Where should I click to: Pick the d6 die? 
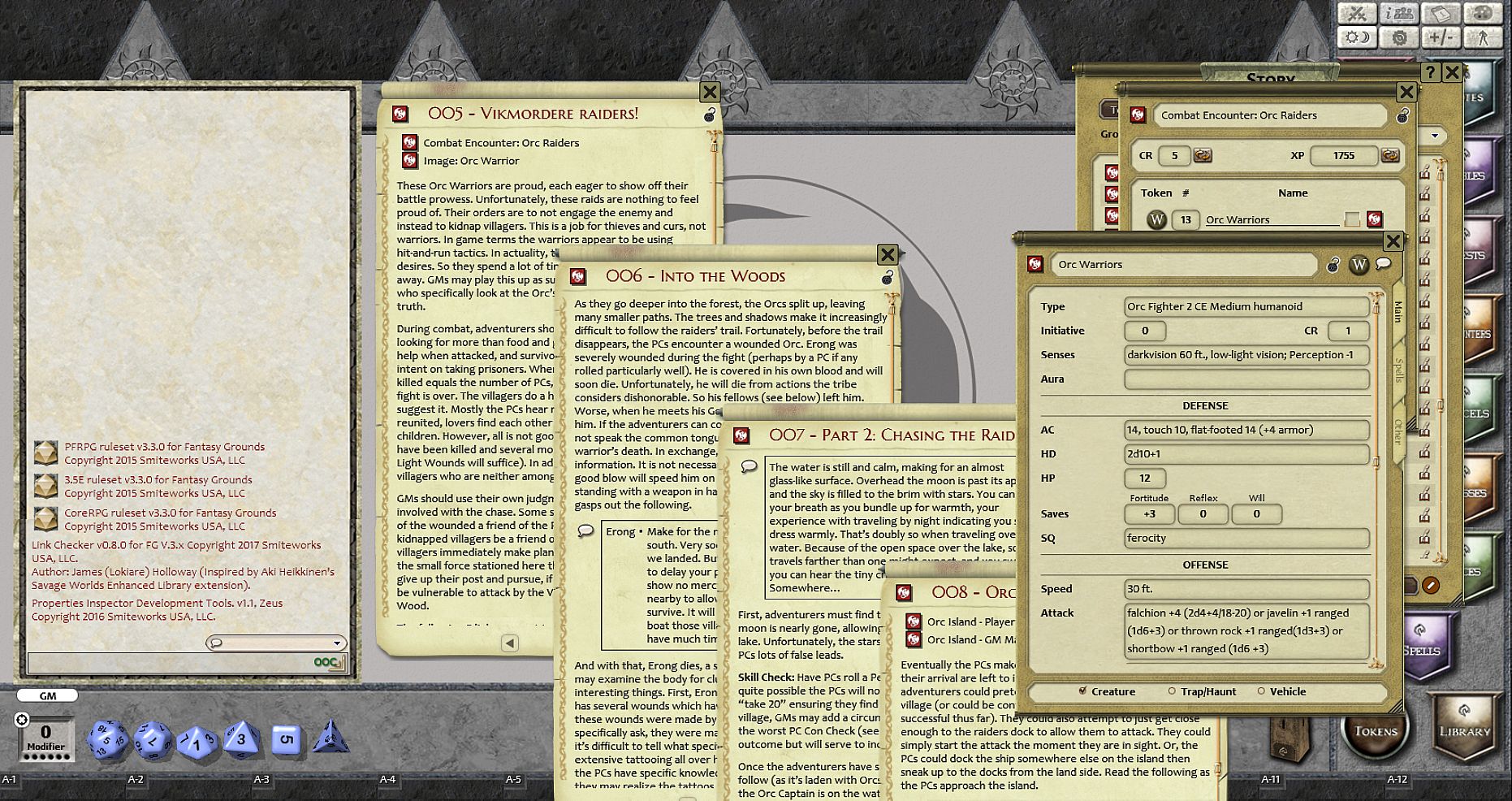tap(286, 740)
